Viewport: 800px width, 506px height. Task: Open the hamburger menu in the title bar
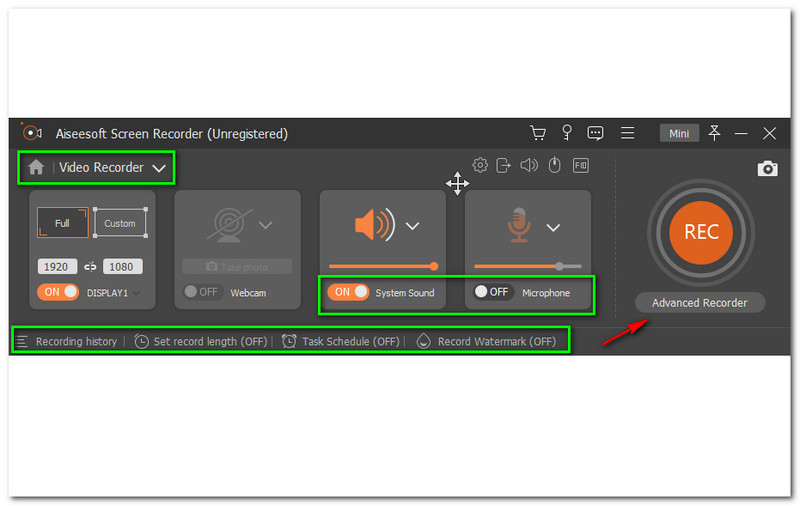pyautogui.click(x=628, y=133)
